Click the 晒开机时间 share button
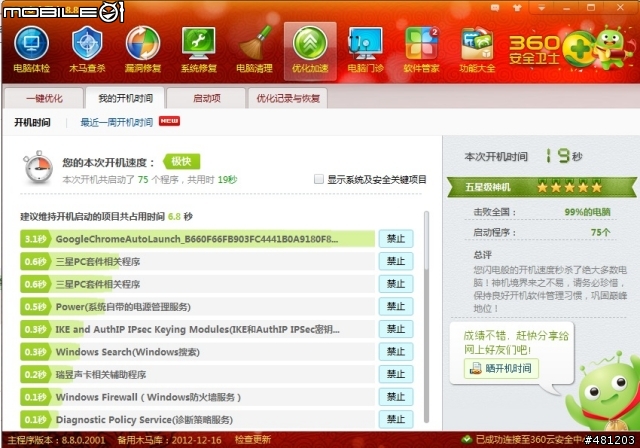 pyautogui.click(x=501, y=368)
